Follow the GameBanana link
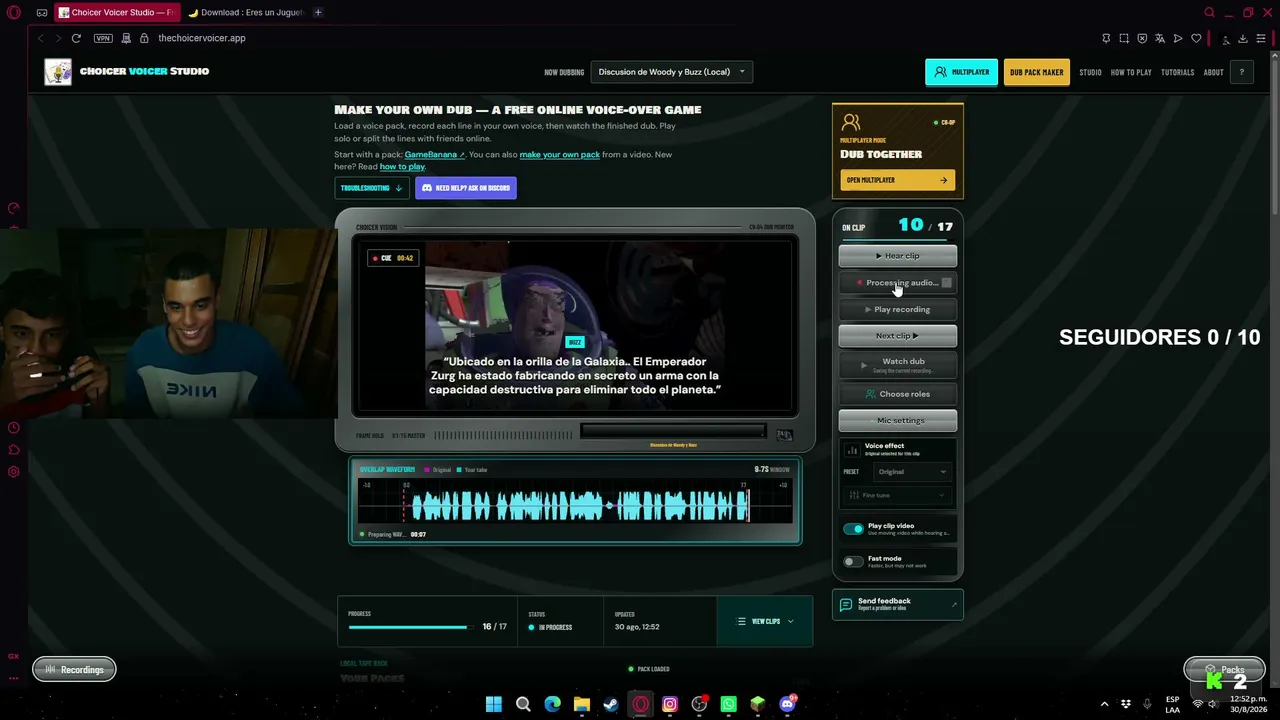 [x=434, y=155]
